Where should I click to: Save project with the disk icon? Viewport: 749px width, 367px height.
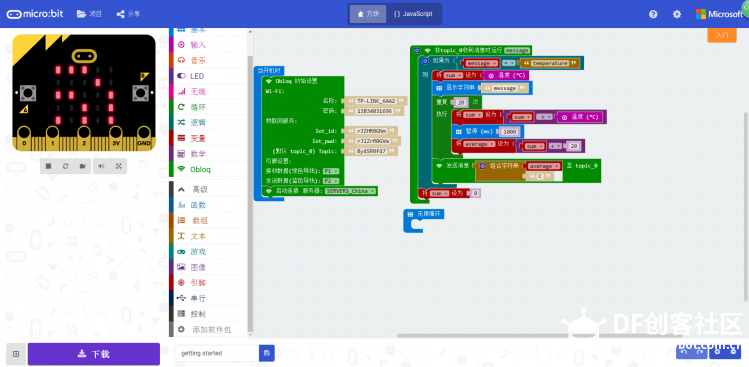click(267, 353)
